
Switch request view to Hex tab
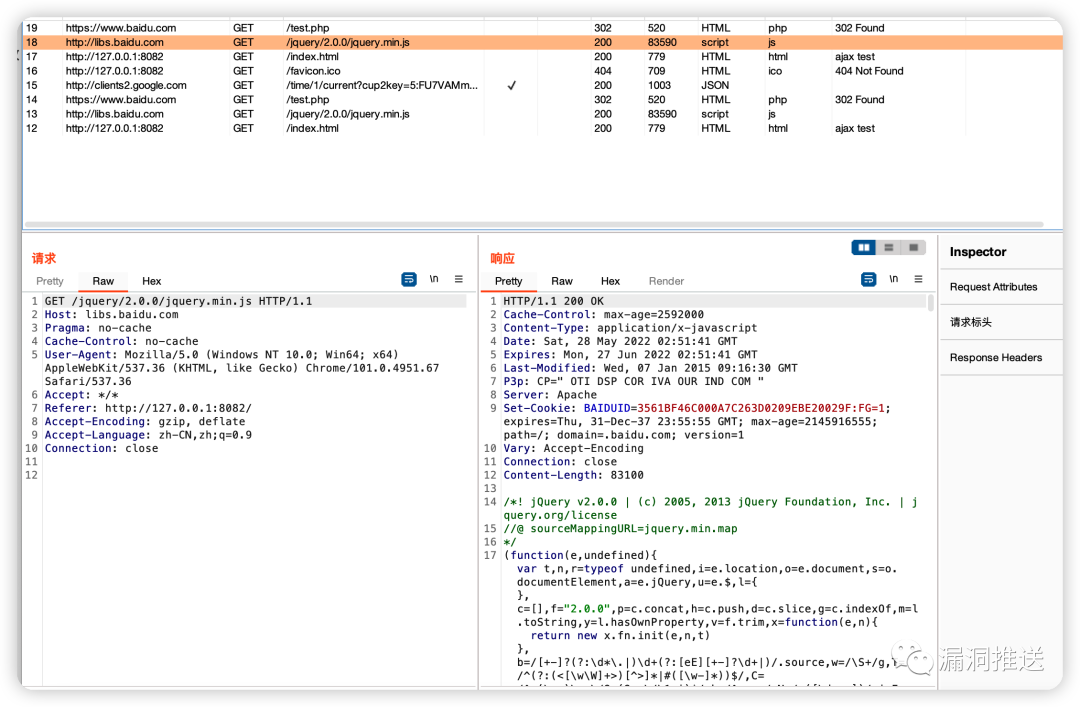152,281
